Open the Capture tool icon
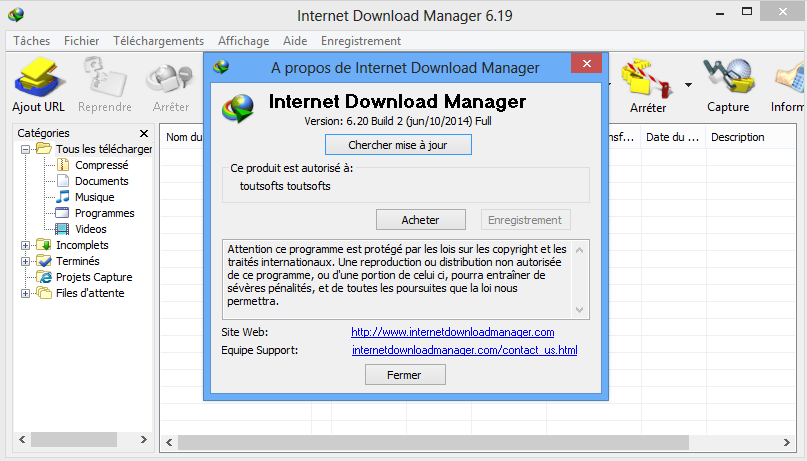Screen dimensions: 807x461 (x=728, y=77)
